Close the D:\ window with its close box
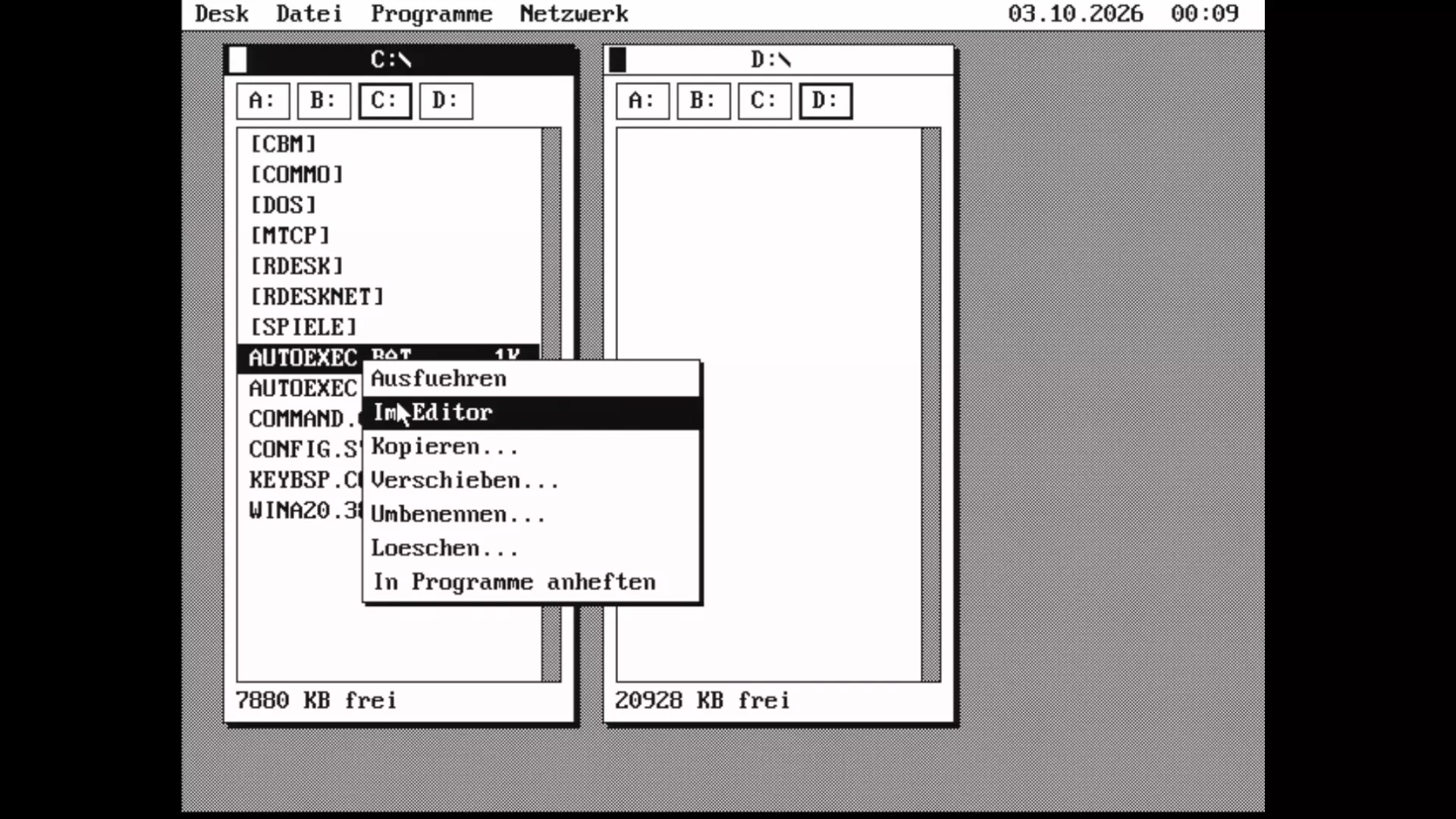 tap(618, 60)
